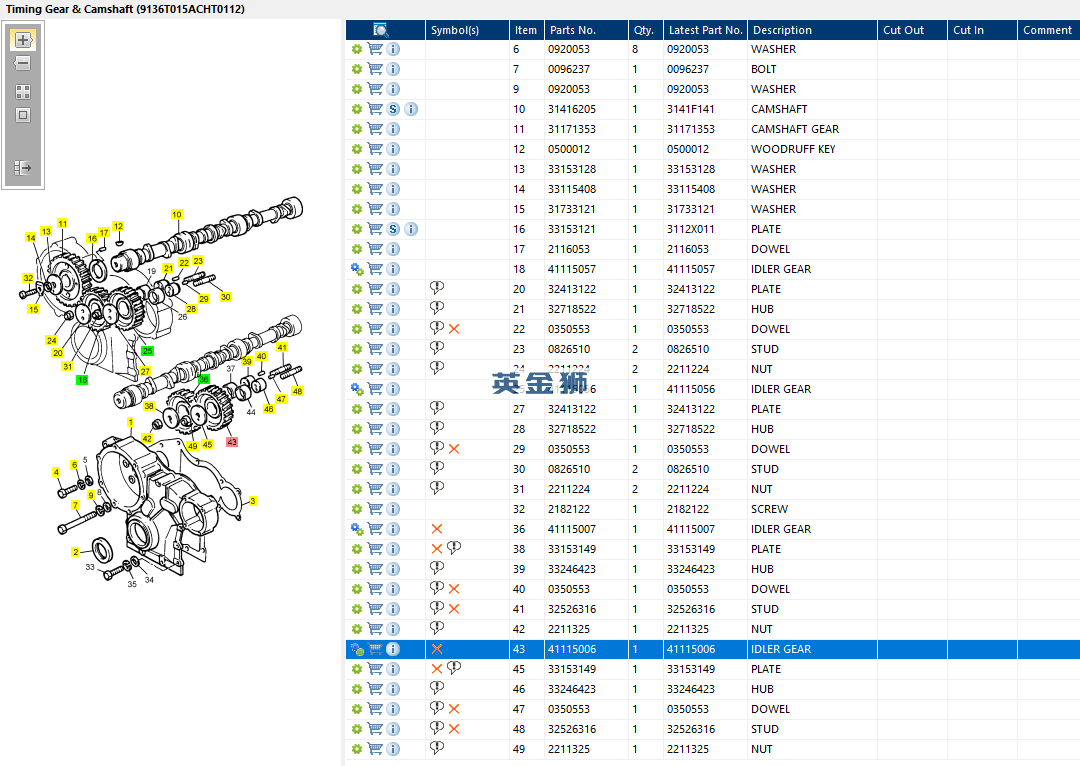Image resolution: width=1080 pixels, height=766 pixels.
Task: Click latest part number 3141F141
Action: click(x=690, y=109)
